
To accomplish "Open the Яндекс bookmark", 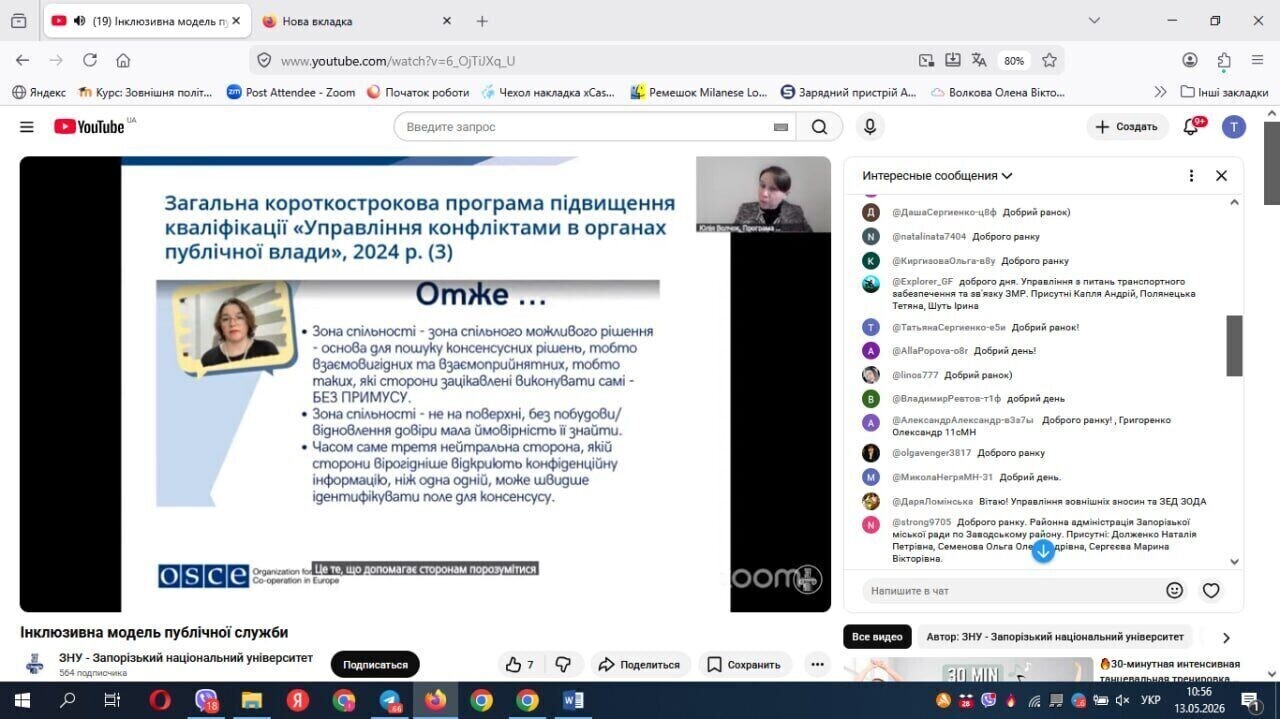I will [x=38, y=92].
